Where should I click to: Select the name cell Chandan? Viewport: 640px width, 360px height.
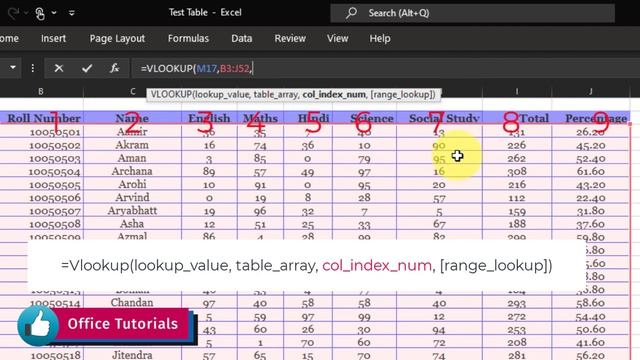pos(132,303)
